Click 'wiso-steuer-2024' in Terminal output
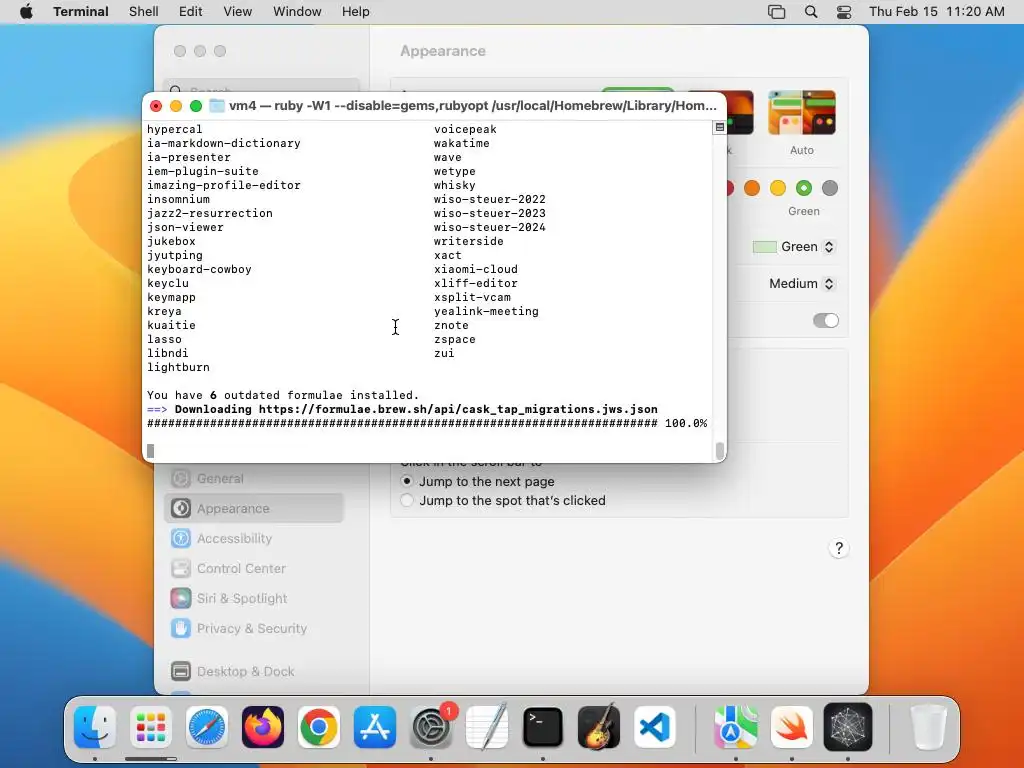Viewport: 1024px width, 768px height. click(x=490, y=227)
